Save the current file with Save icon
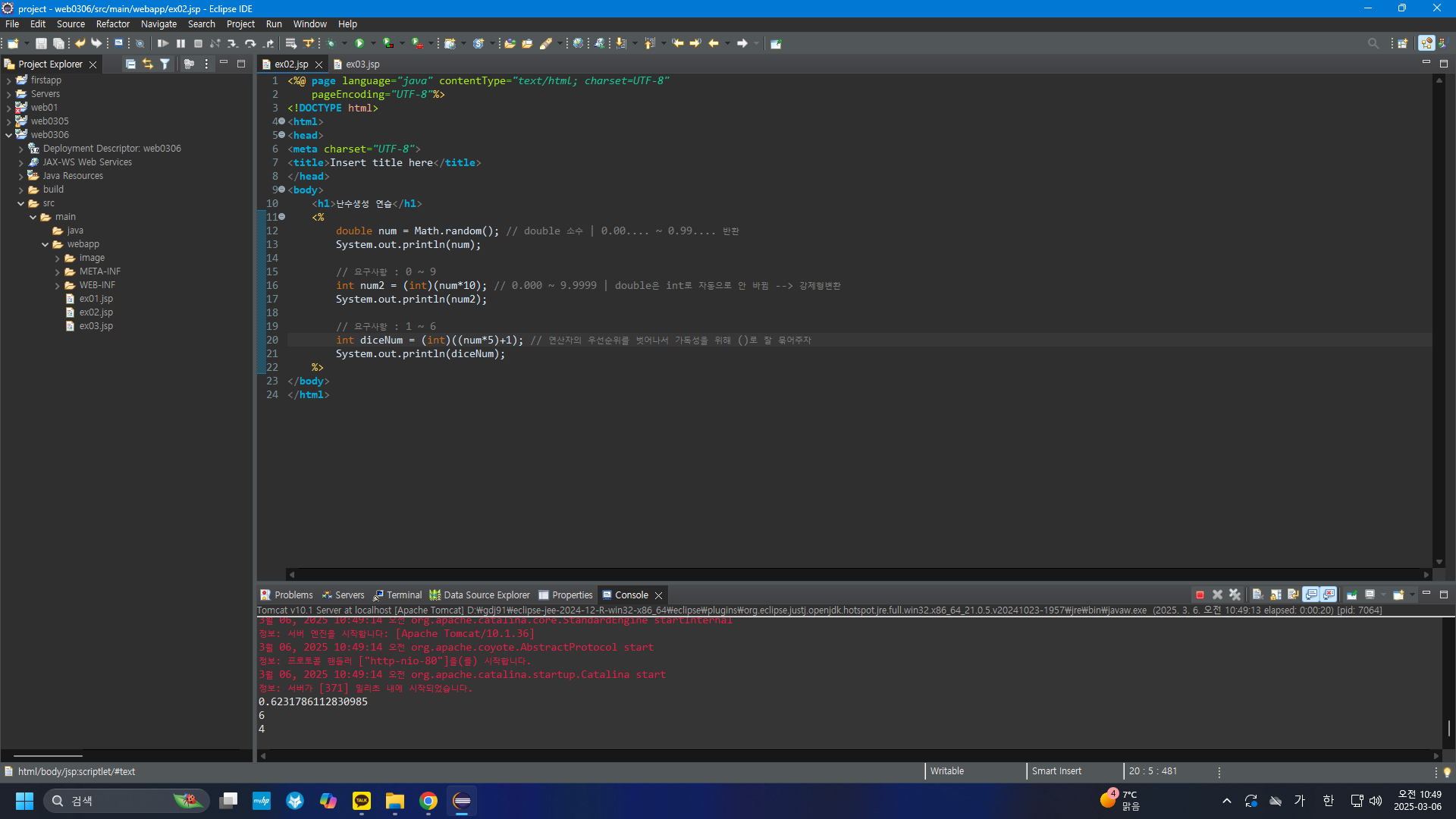 point(42,43)
